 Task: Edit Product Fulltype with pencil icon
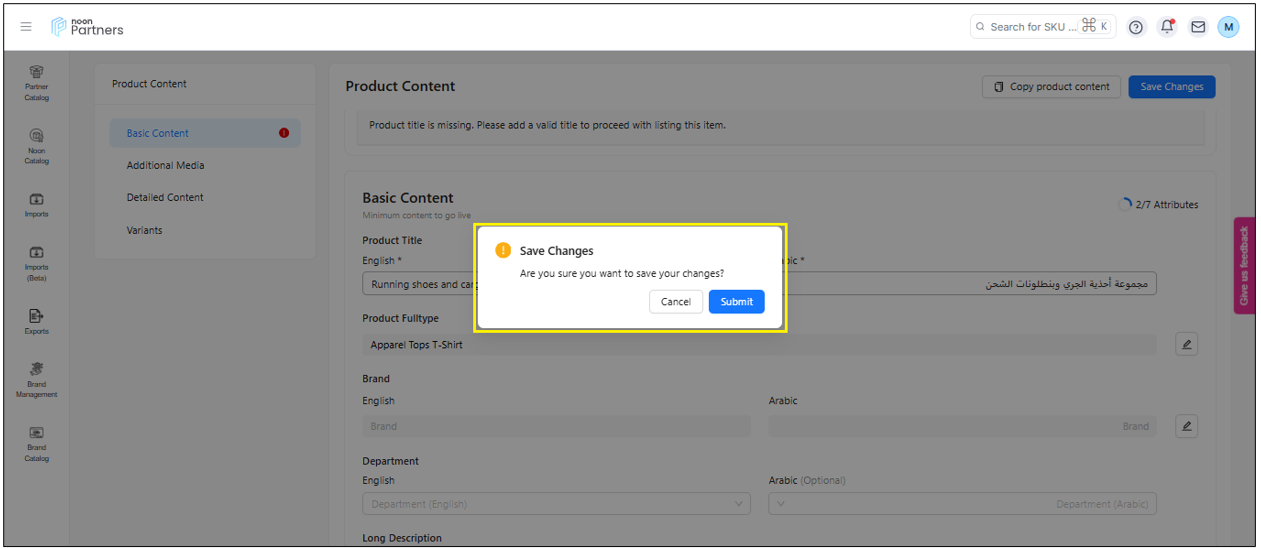(x=1186, y=345)
